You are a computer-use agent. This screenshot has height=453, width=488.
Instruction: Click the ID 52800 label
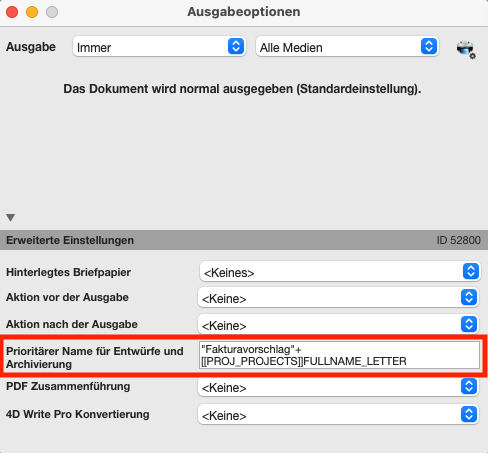click(459, 240)
